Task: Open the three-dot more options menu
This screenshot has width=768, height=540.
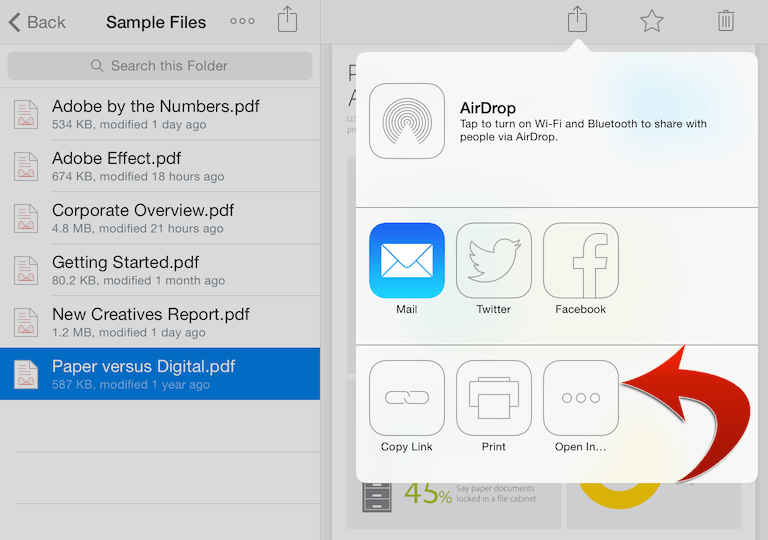Action: coord(242,21)
